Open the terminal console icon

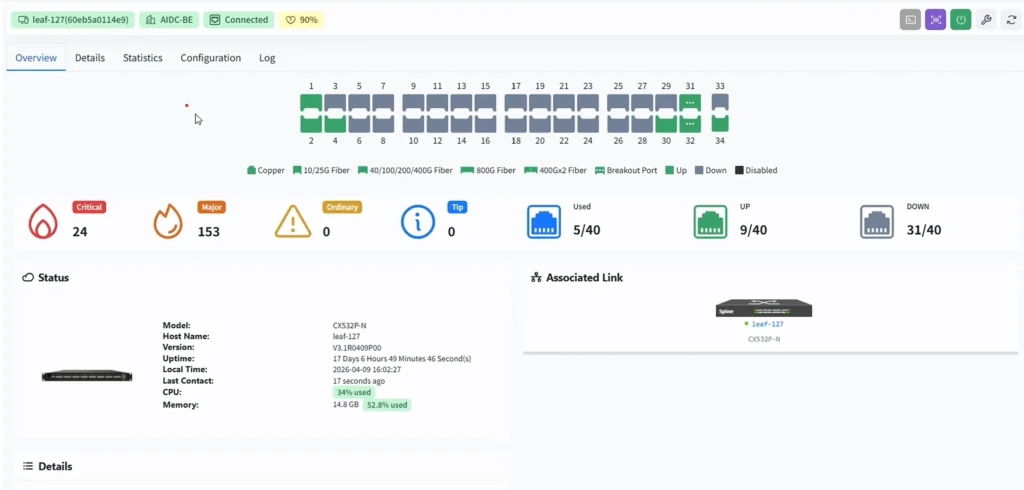tap(910, 20)
